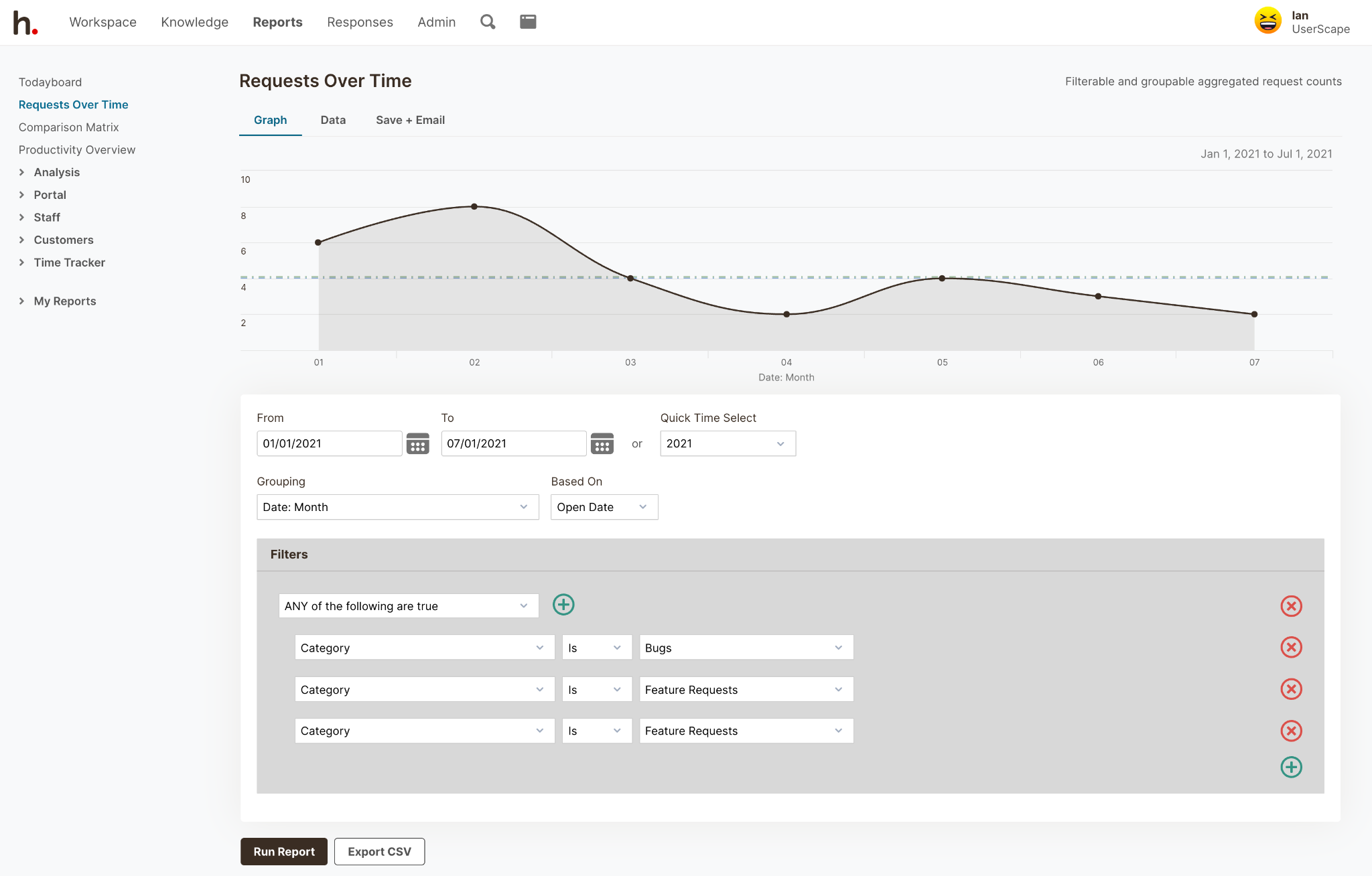Image resolution: width=1372 pixels, height=876 pixels.
Task: Open the From date calendar picker
Action: (x=418, y=443)
